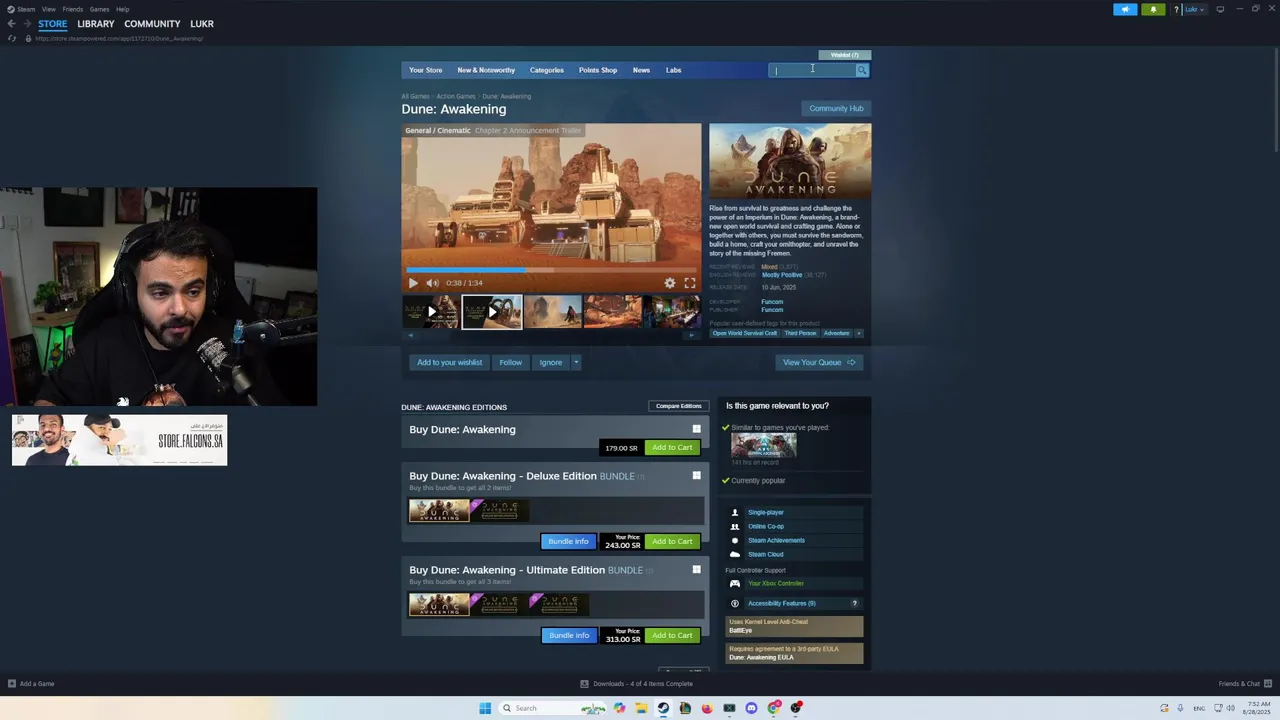Viewport: 1280px width, 720px height.
Task: Click the Add a Game plus icon
Action: point(12,684)
